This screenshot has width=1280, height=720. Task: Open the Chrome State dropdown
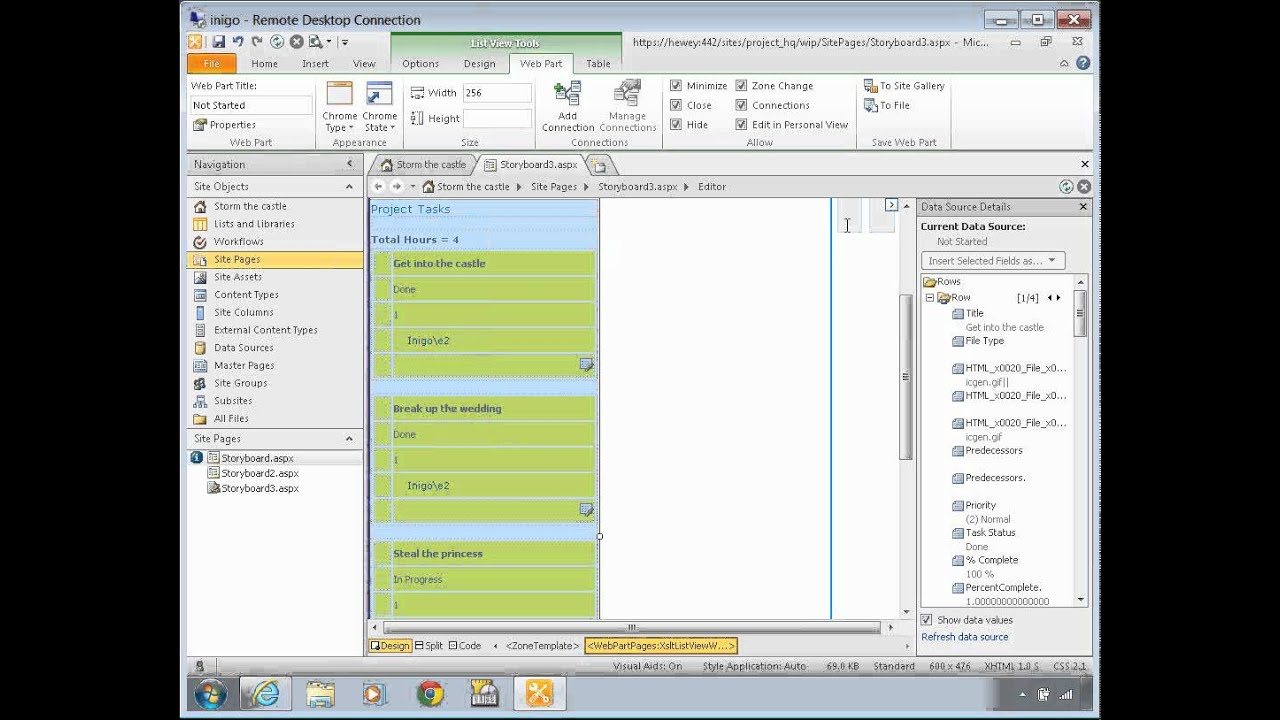point(380,107)
